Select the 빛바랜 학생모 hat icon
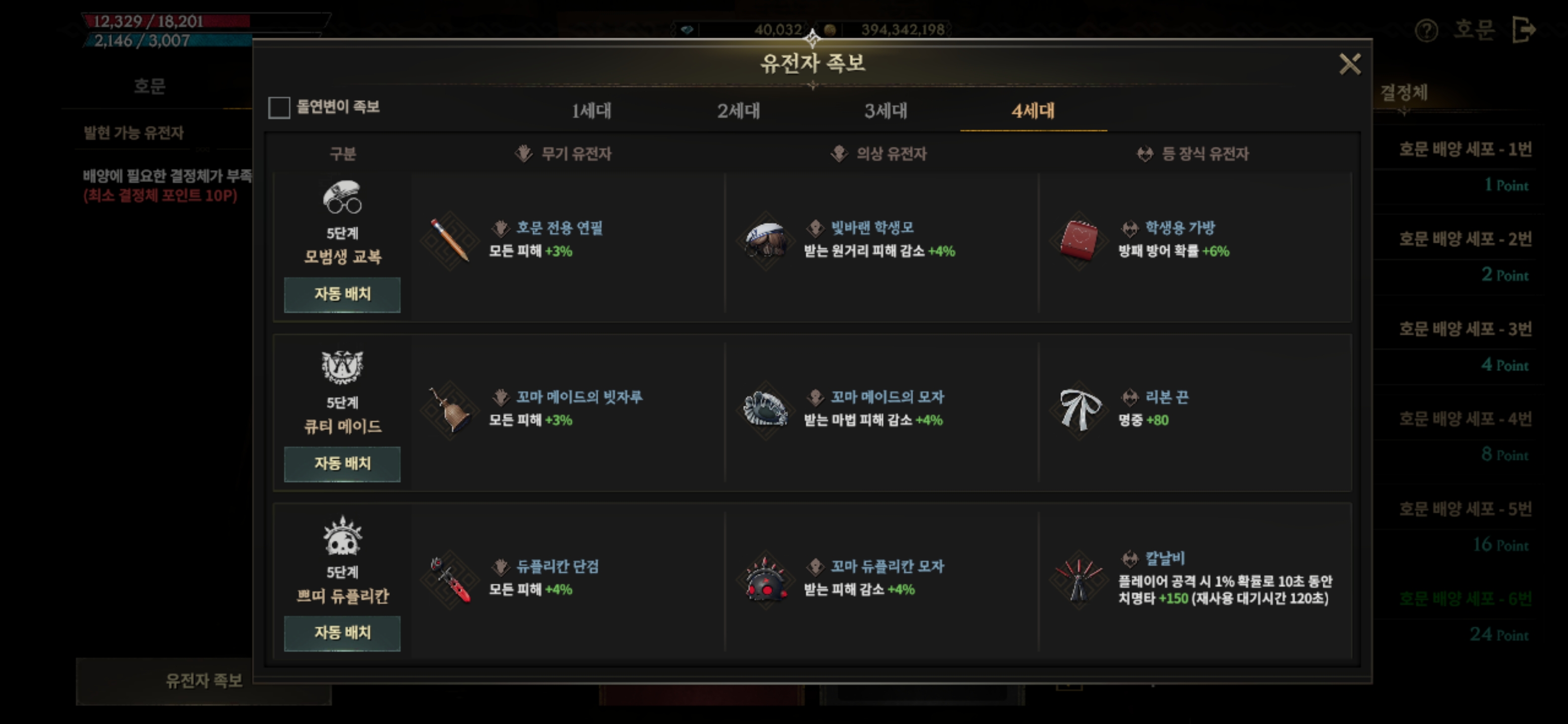 (x=766, y=240)
